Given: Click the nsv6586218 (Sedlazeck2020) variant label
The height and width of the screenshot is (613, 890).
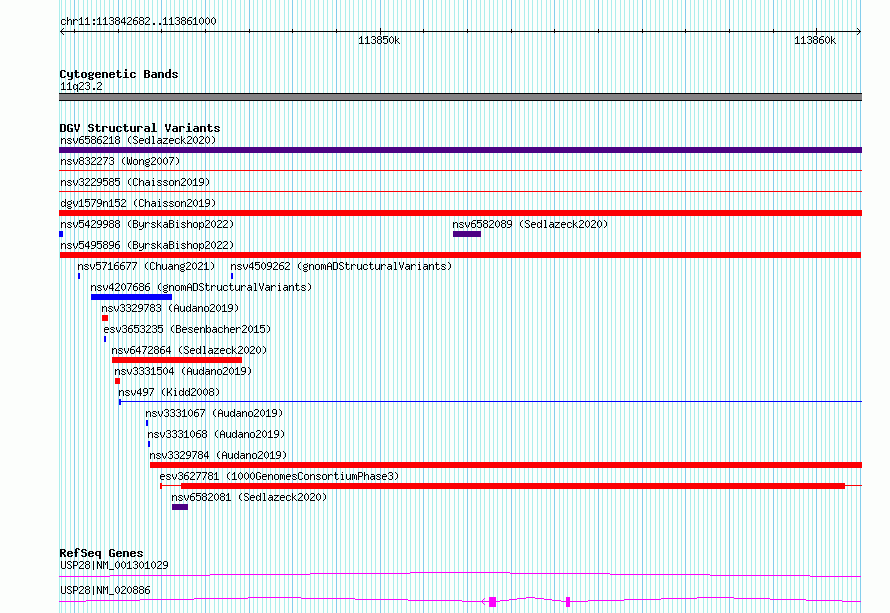Looking at the screenshot, I should [x=138, y=140].
